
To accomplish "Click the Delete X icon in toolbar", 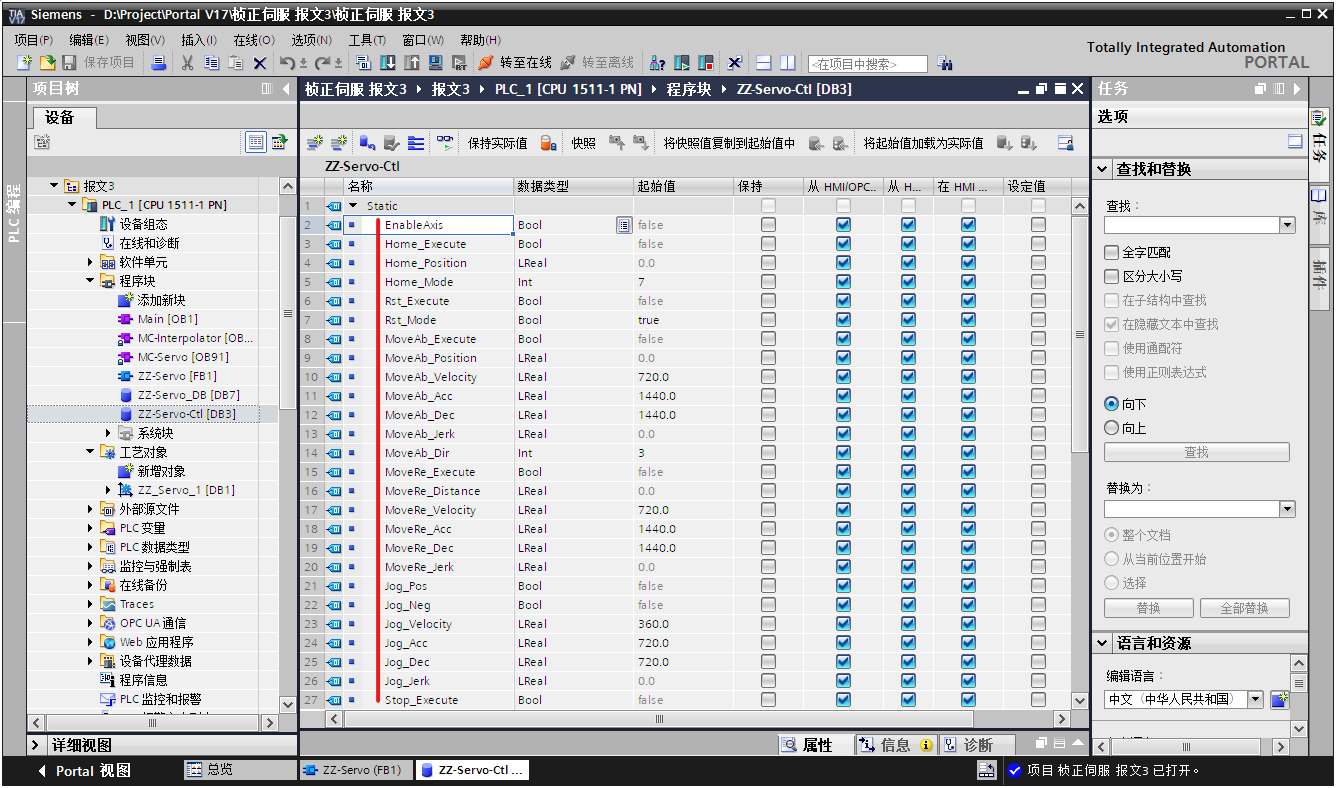I will [x=259, y=62].
